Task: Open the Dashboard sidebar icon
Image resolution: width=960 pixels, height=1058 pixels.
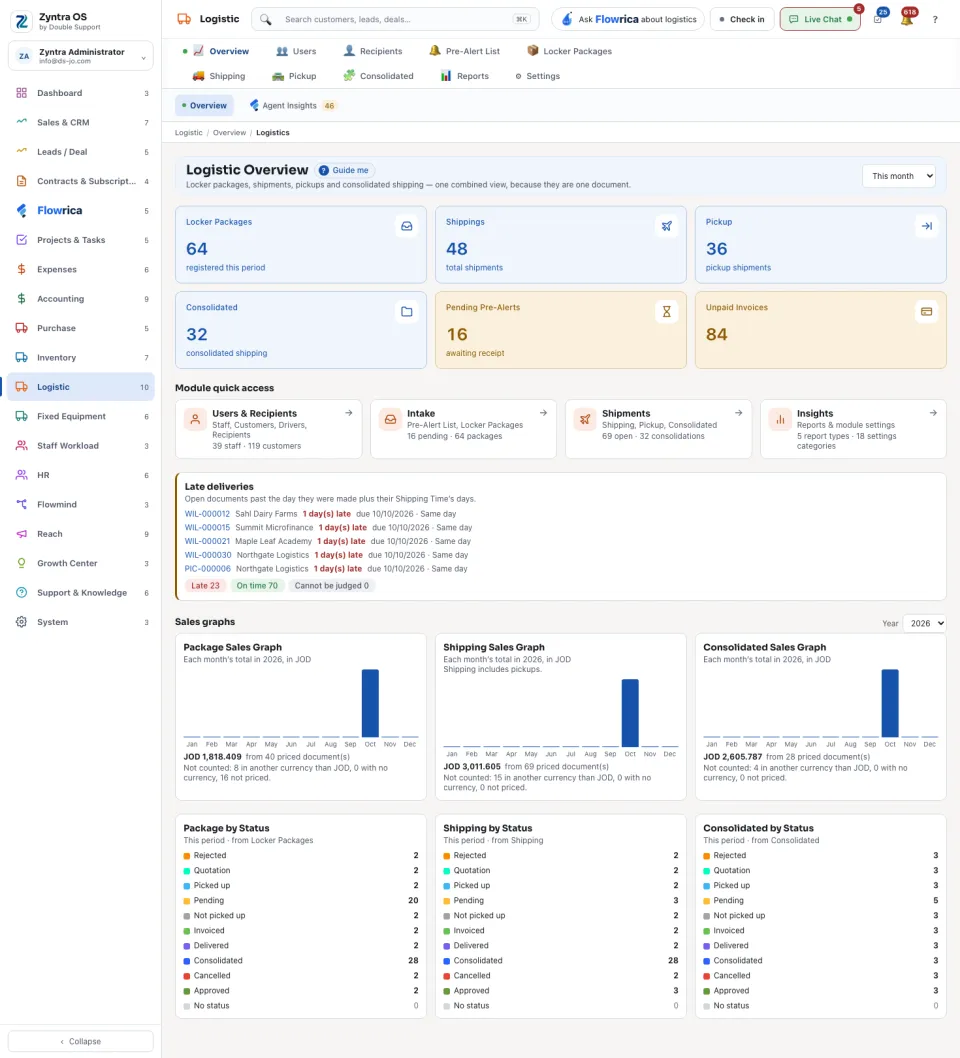Action: pos(22,93)
